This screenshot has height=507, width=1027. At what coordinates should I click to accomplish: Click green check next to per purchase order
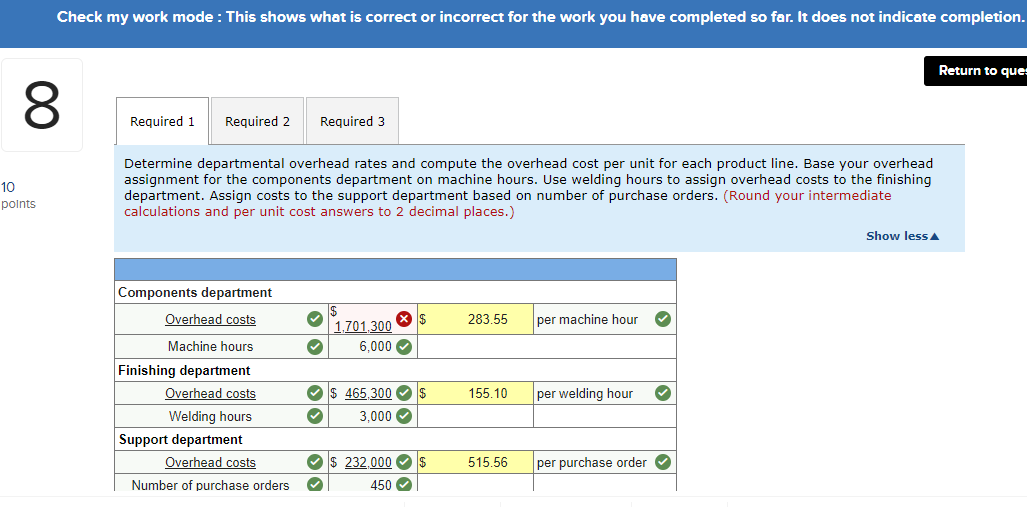point(663,462)
